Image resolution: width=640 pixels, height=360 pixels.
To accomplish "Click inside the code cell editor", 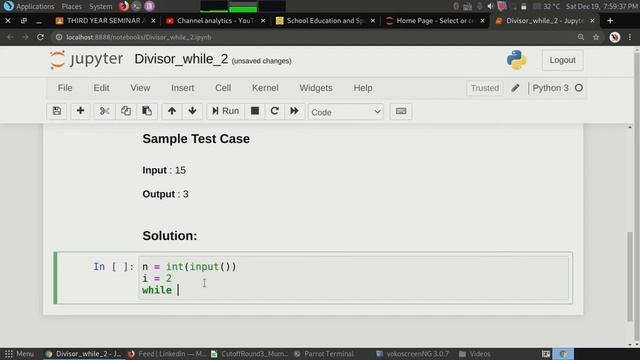I will pos(353,278).
